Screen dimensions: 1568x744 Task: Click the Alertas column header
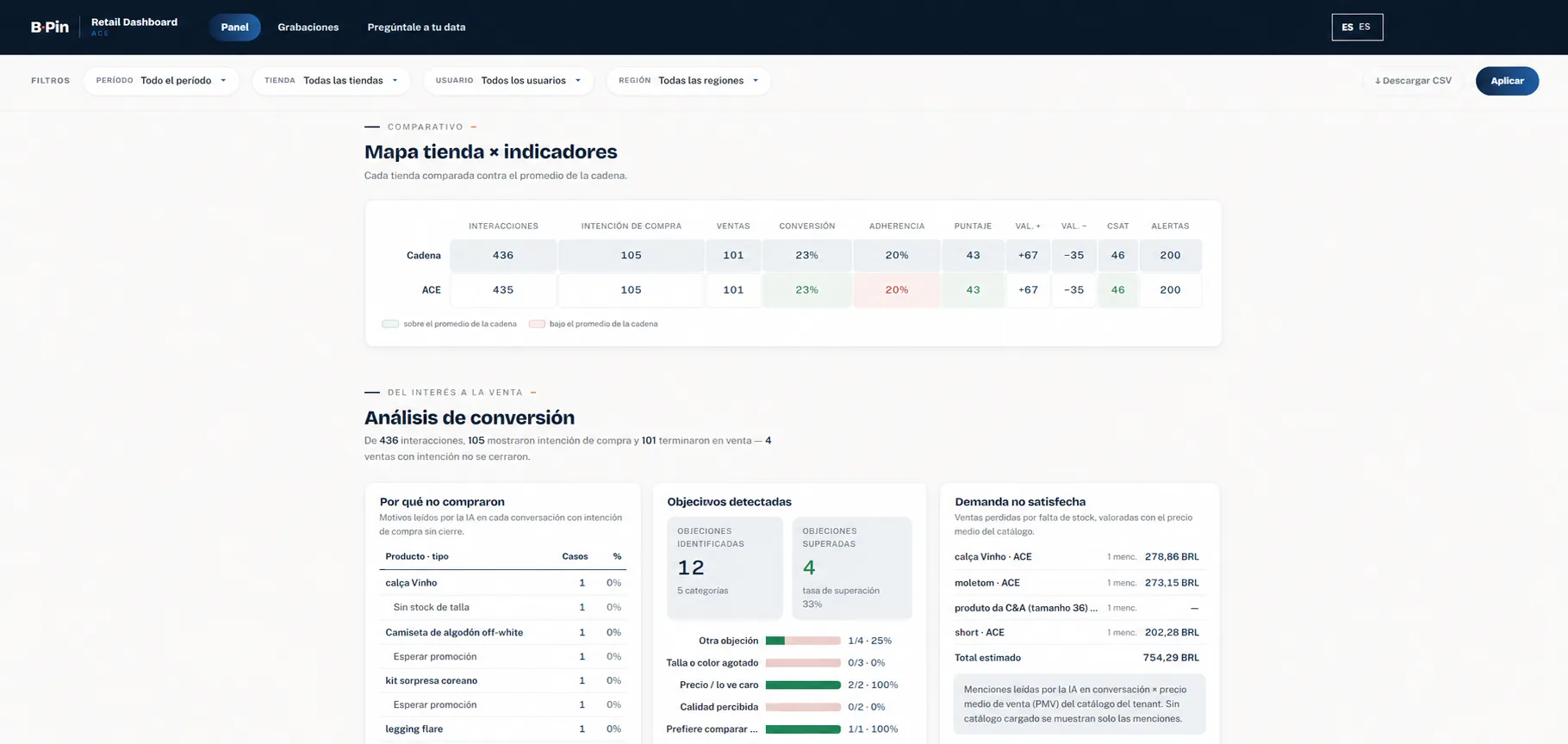pyautogui.click(x=1170, y=226)
